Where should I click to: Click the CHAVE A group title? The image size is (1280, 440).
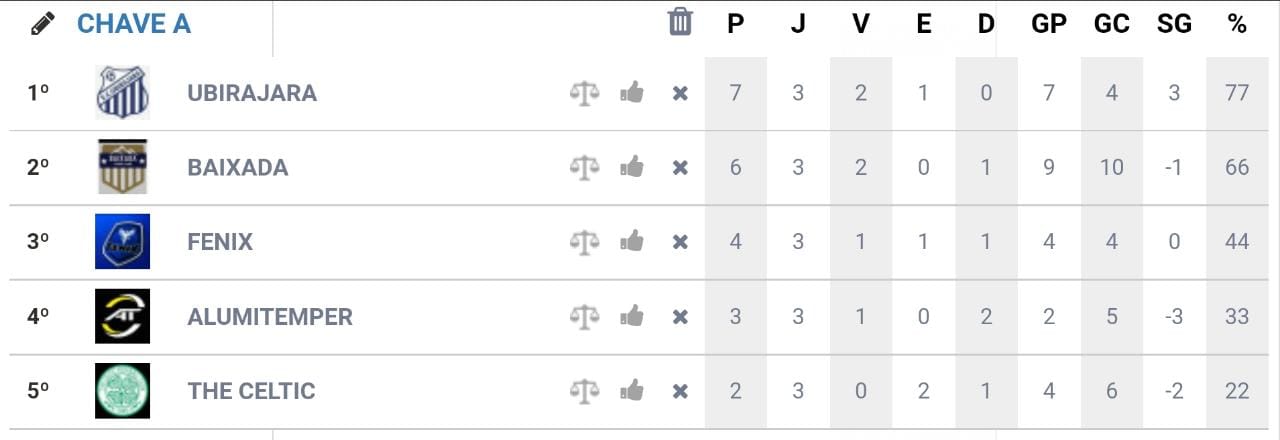click(133, 24)
